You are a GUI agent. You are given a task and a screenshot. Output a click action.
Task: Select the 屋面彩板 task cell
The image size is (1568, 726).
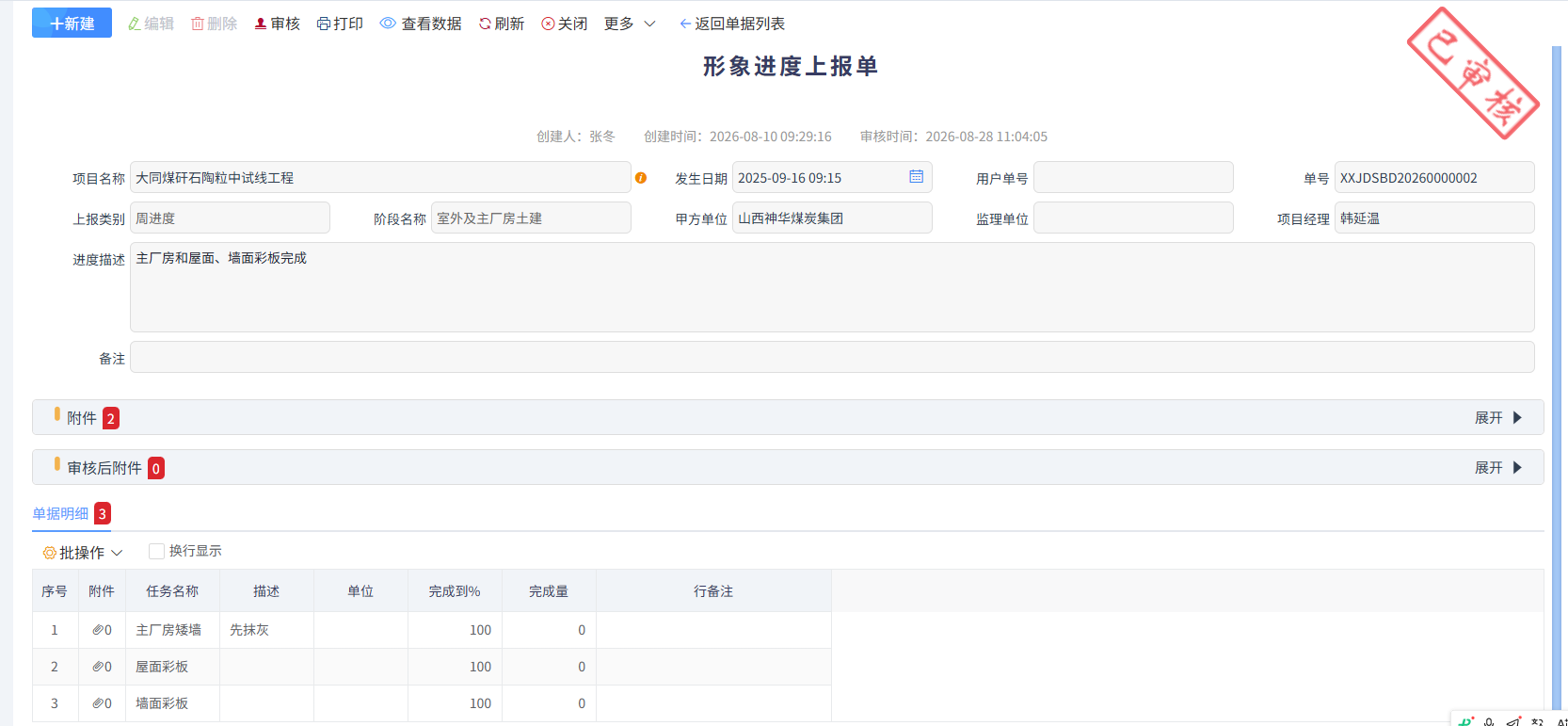tap(172, 667)
